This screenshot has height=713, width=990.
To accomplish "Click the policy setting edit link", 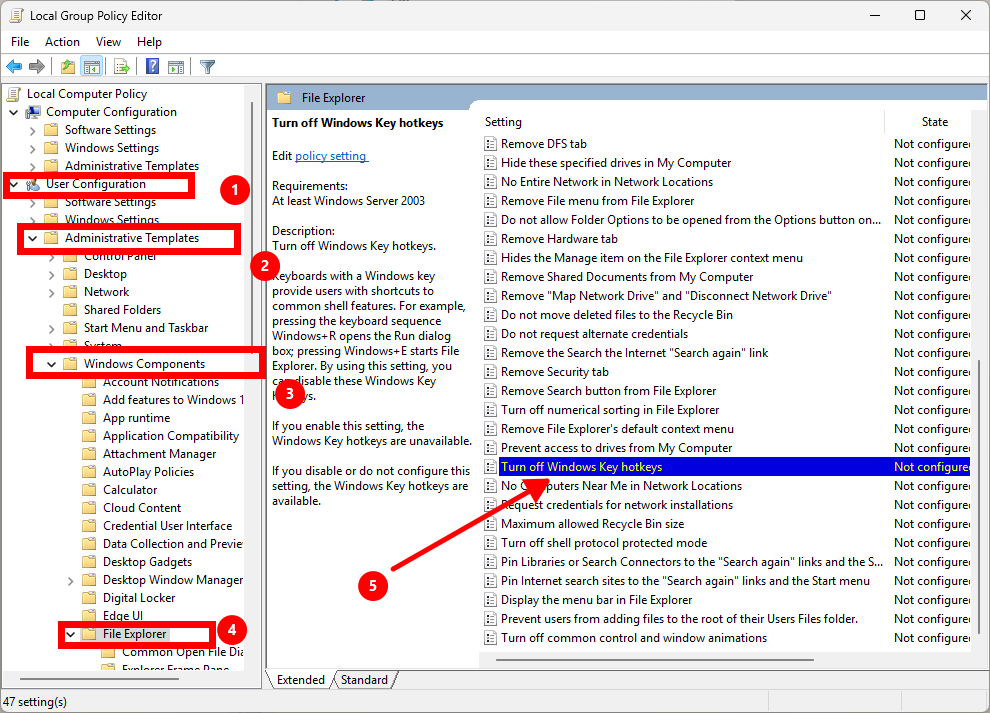I will (x=331, y=156).
